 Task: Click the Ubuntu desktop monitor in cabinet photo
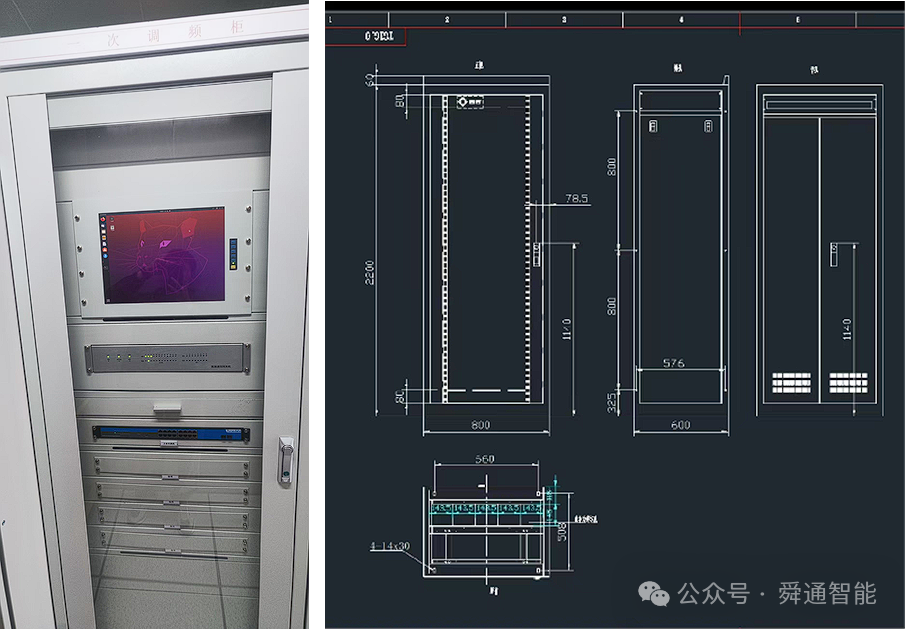coord(162,257)
